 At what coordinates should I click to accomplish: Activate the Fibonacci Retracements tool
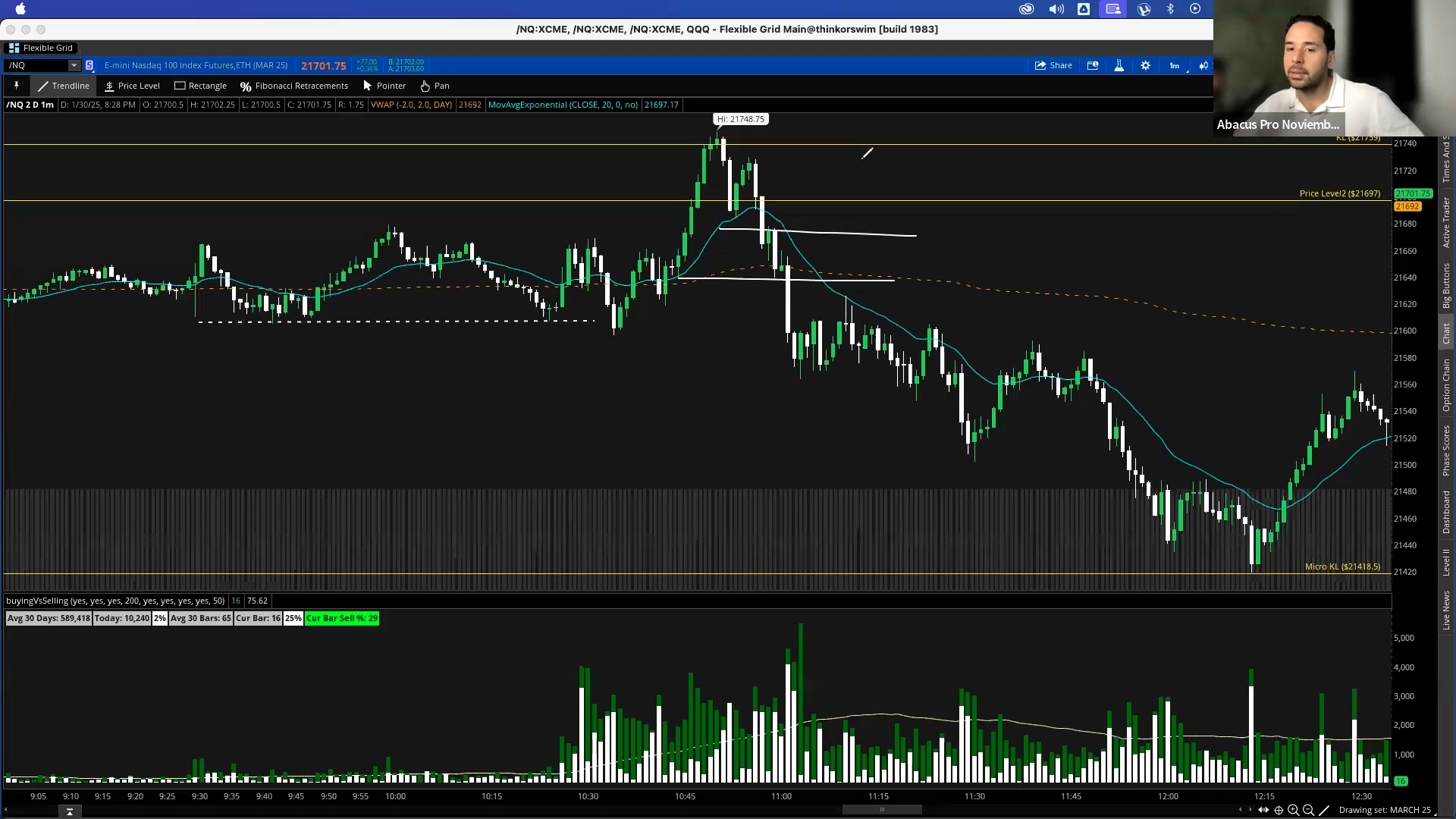[294, 86]
